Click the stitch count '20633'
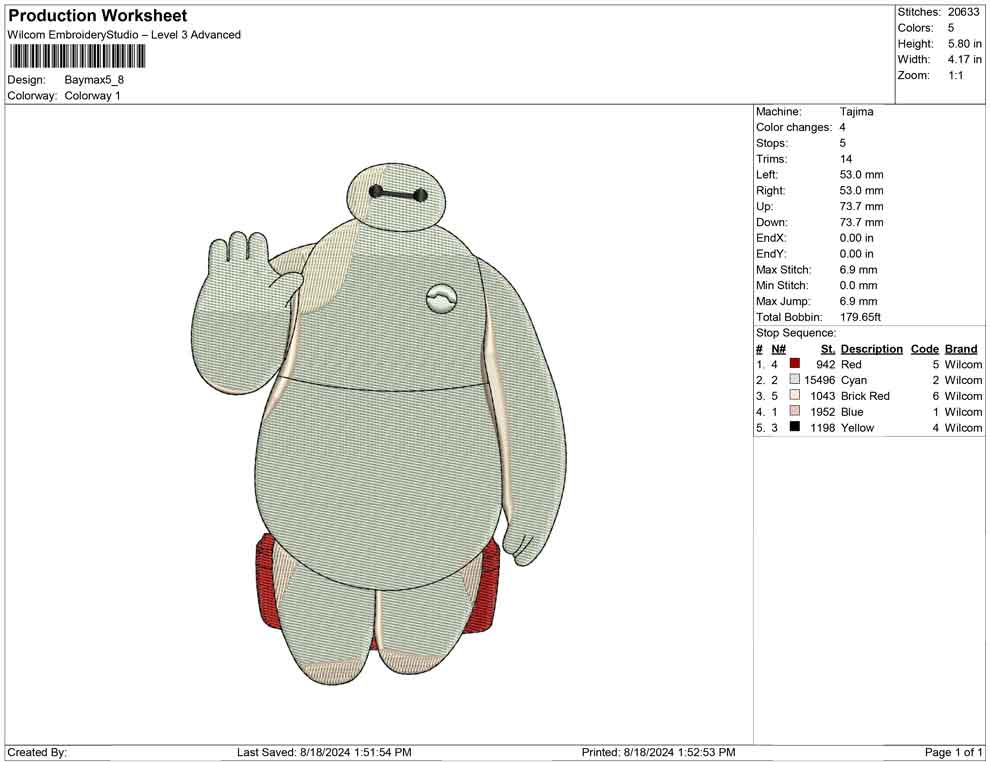Viewport: 990px width, 762px height. 963,12
